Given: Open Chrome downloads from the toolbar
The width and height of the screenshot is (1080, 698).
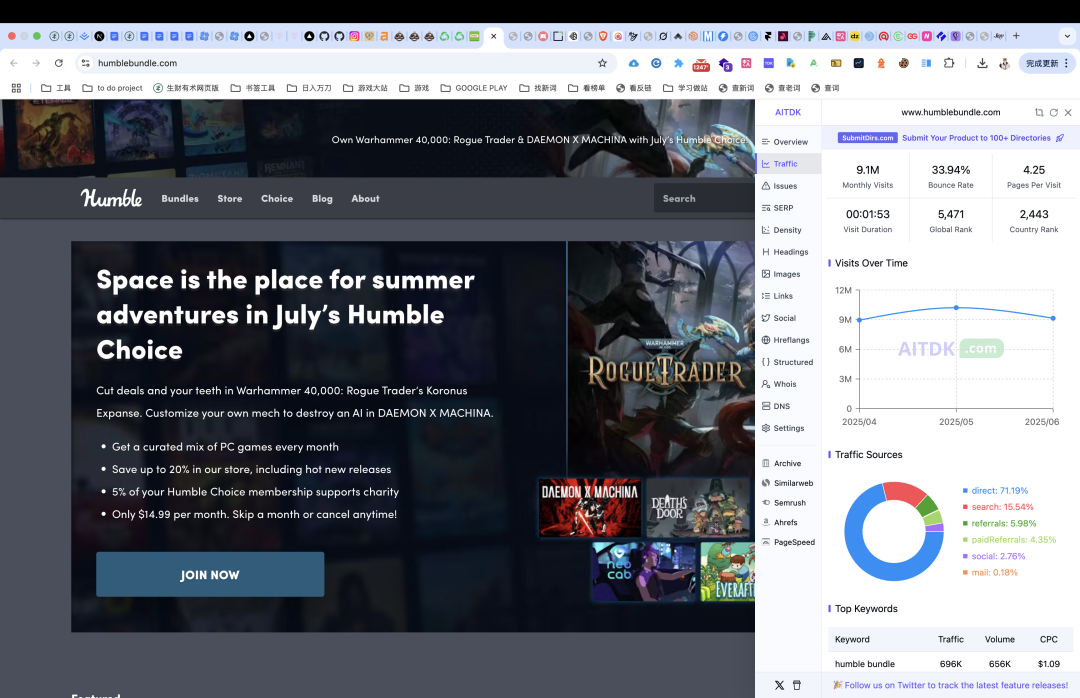Looking at the screenshot, I should (982, 63).
